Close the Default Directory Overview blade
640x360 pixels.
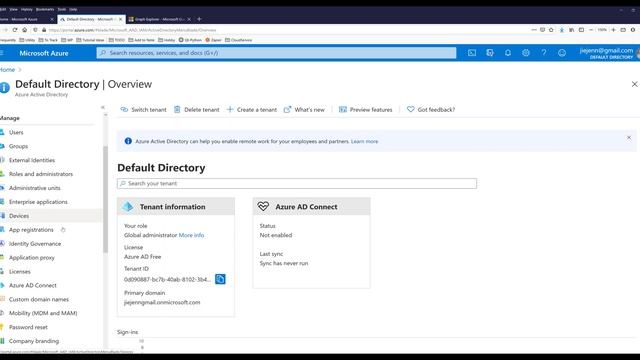pos(634,84)
